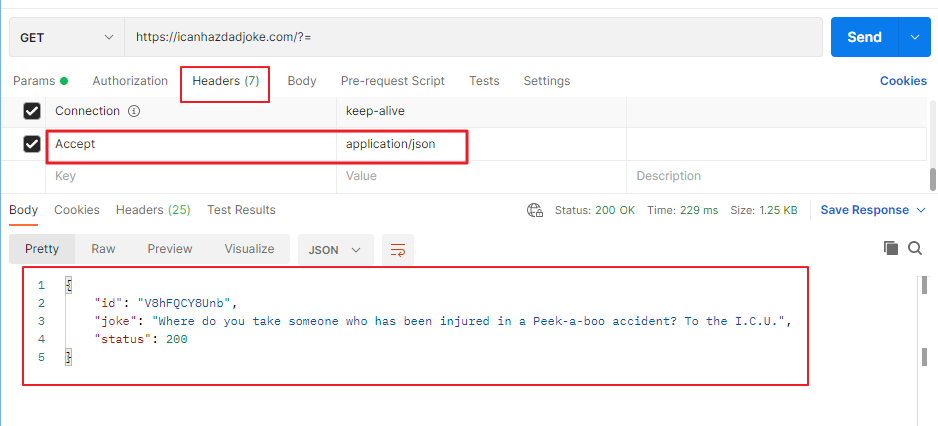View the response Headers (25) tab
938x426 pixels.
tap(153, 210)
